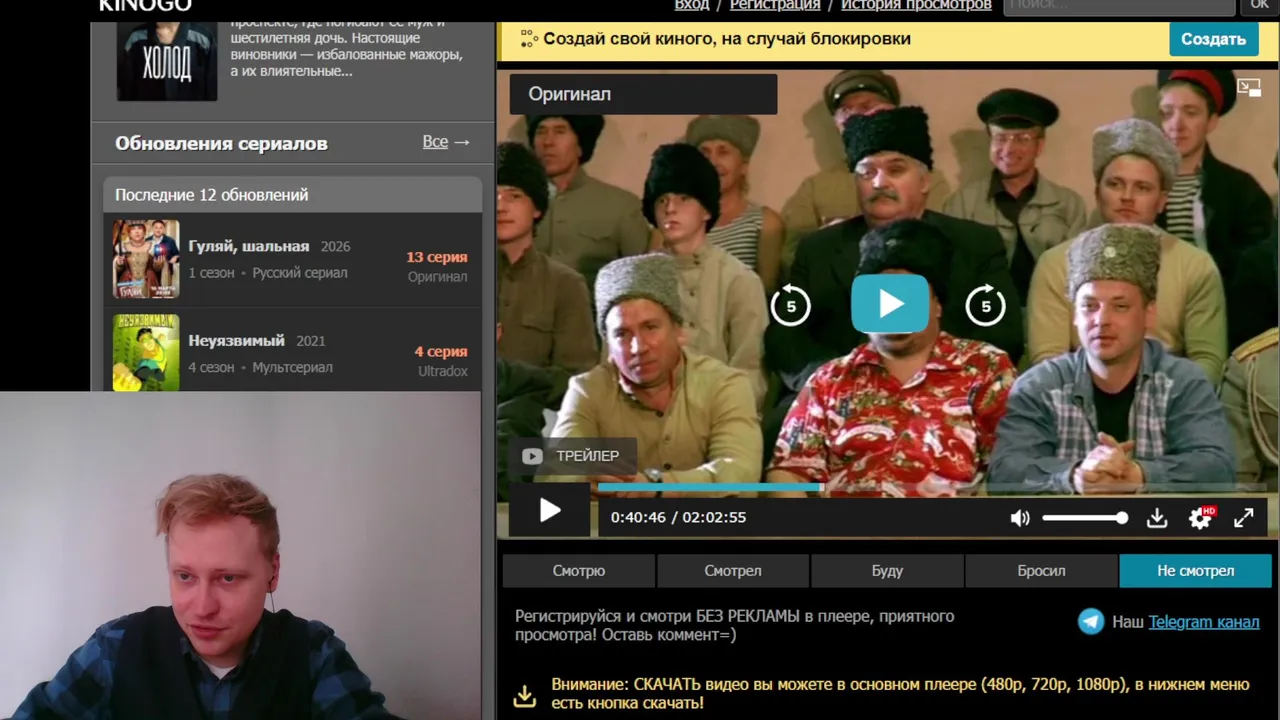Click the Telegram paper plane icon
This screenshot has height=720, width=1280.
tap(1091, 621)
